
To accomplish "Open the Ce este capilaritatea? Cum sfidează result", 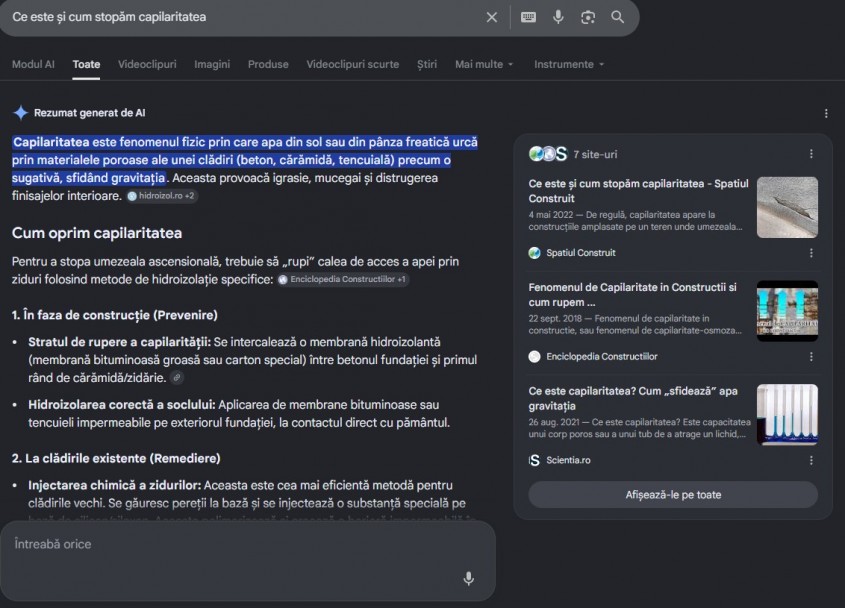I will click(633, 398).
